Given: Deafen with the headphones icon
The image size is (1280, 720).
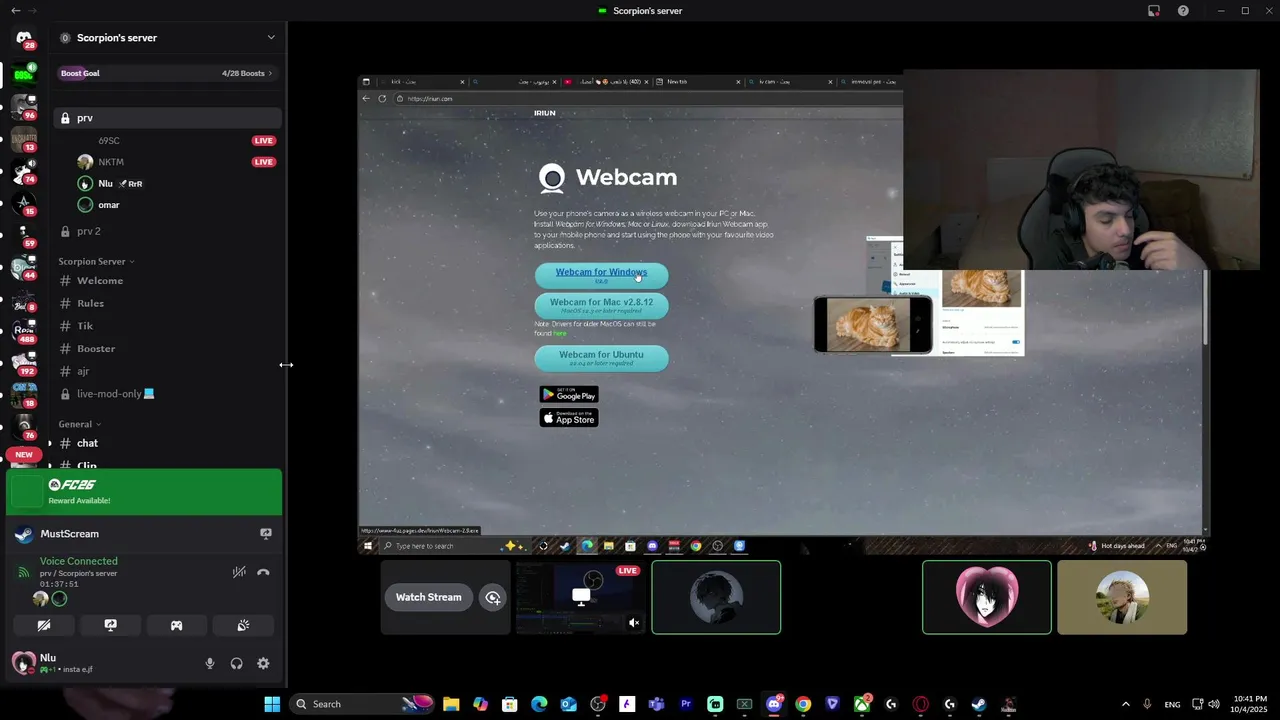Looking at the screenshot, I should click(236, 663).
